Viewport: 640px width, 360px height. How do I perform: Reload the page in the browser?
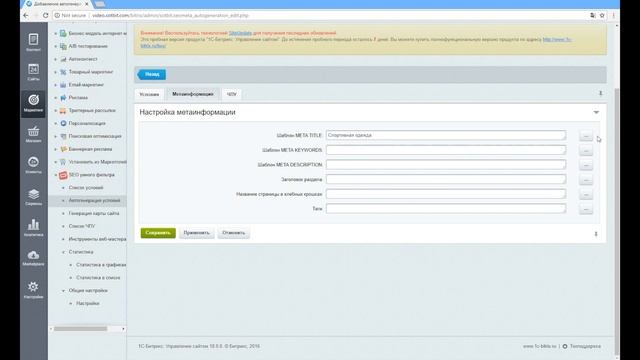(x=45, y=15)
